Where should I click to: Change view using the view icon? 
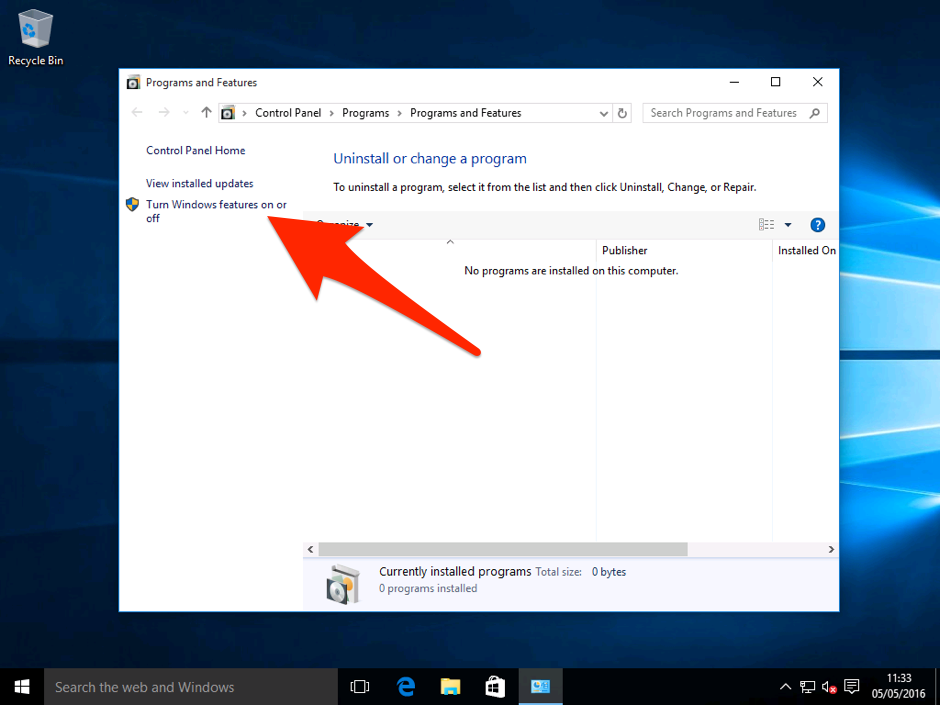pos(766,224)
